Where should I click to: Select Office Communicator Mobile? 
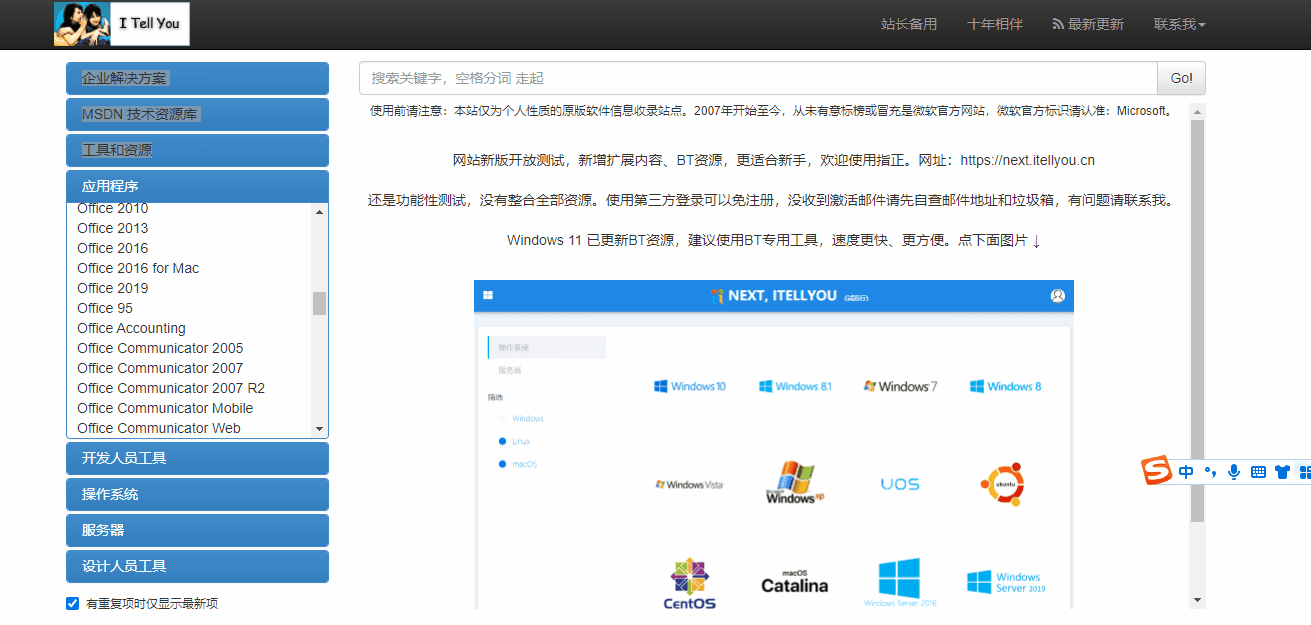[x=165, y=408]
